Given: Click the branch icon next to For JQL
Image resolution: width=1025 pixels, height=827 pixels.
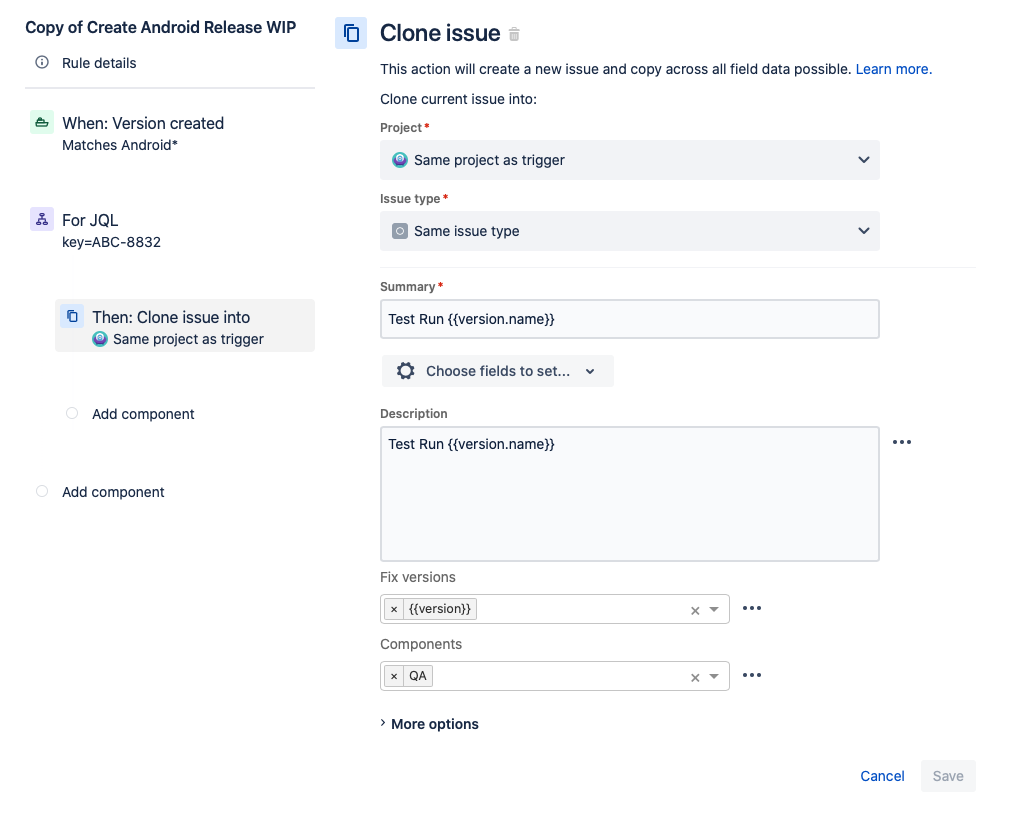Looking at the screenshot, I should [x=41, y=220].
